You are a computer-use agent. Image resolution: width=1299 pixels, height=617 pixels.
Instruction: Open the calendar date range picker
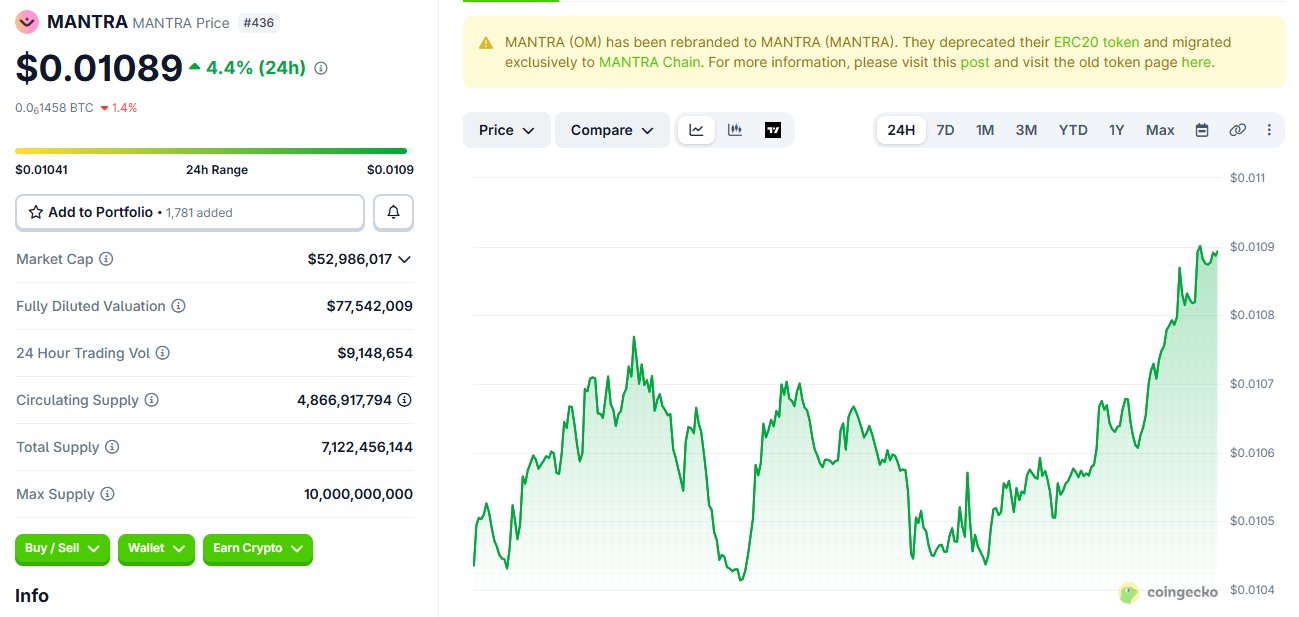(1202, 130)
